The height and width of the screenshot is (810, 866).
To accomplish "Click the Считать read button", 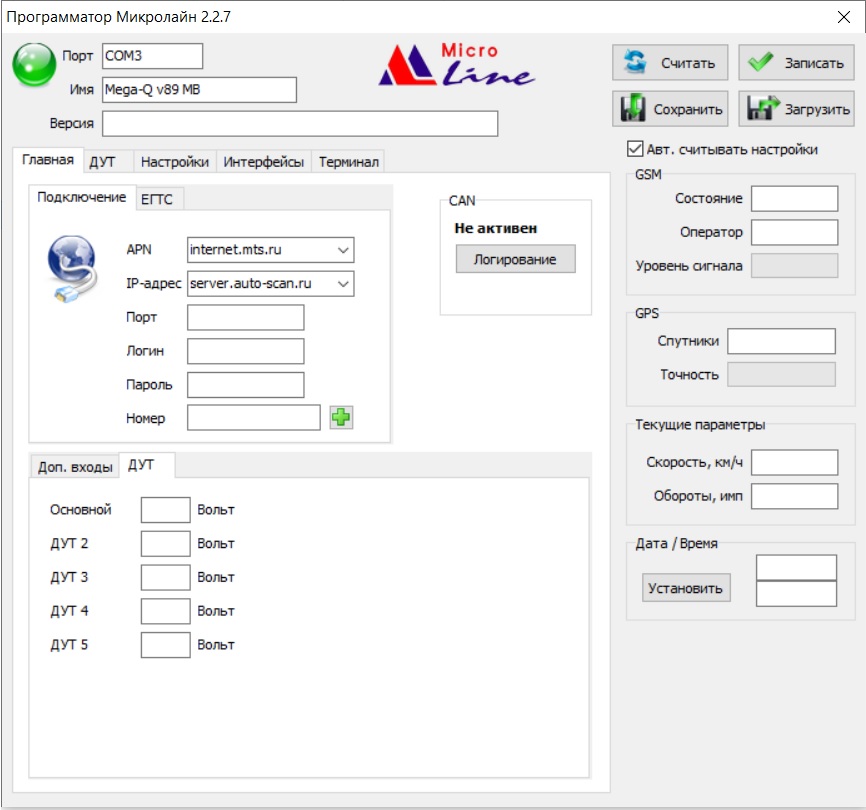I will click(669, 63).
